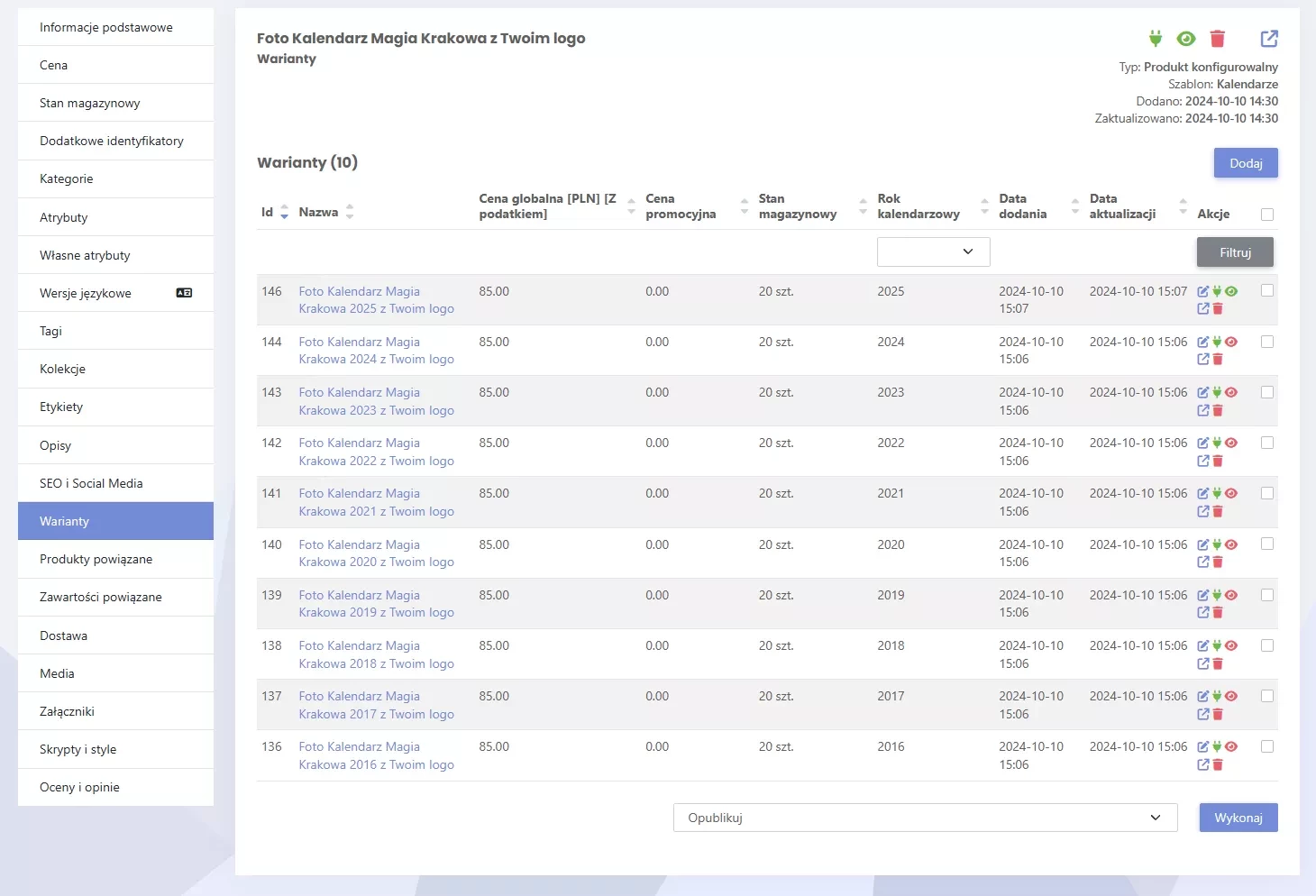Toggle the green eye icon in page header

click(1186, 38)
